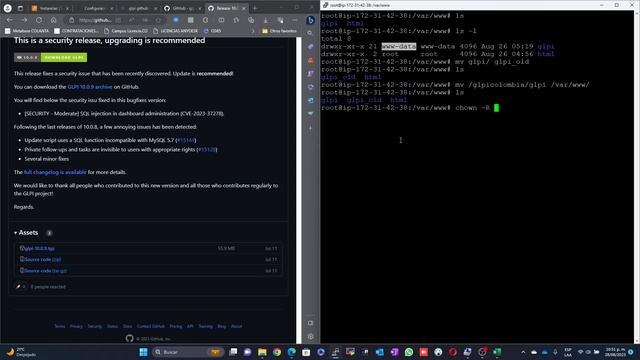Open Metabase COLANTA bookmark
Image resolution: width=640 pixels, height=360 pixels.
coord(27,31)
